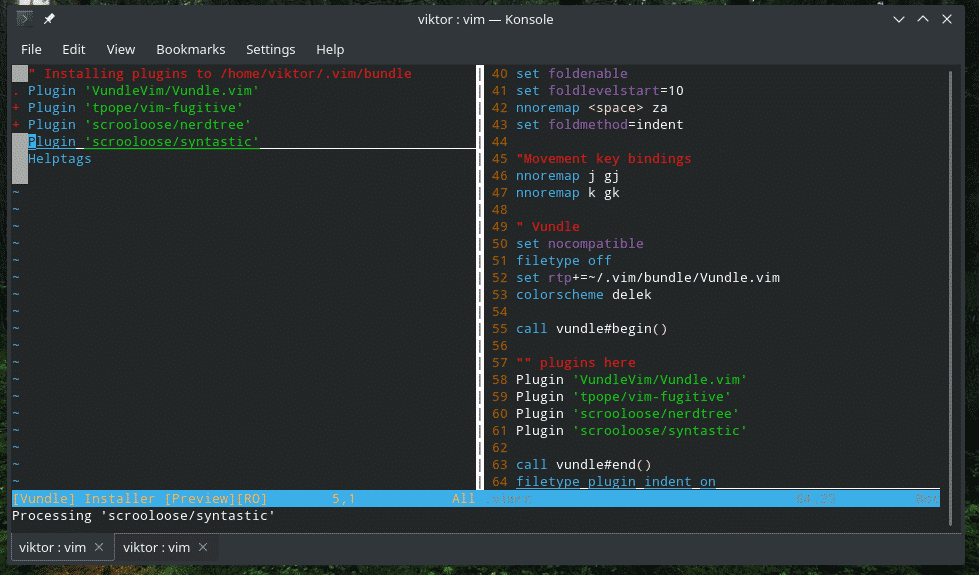Select the second viktor : vim tab
979x575 pixels.
coord(156,547)
